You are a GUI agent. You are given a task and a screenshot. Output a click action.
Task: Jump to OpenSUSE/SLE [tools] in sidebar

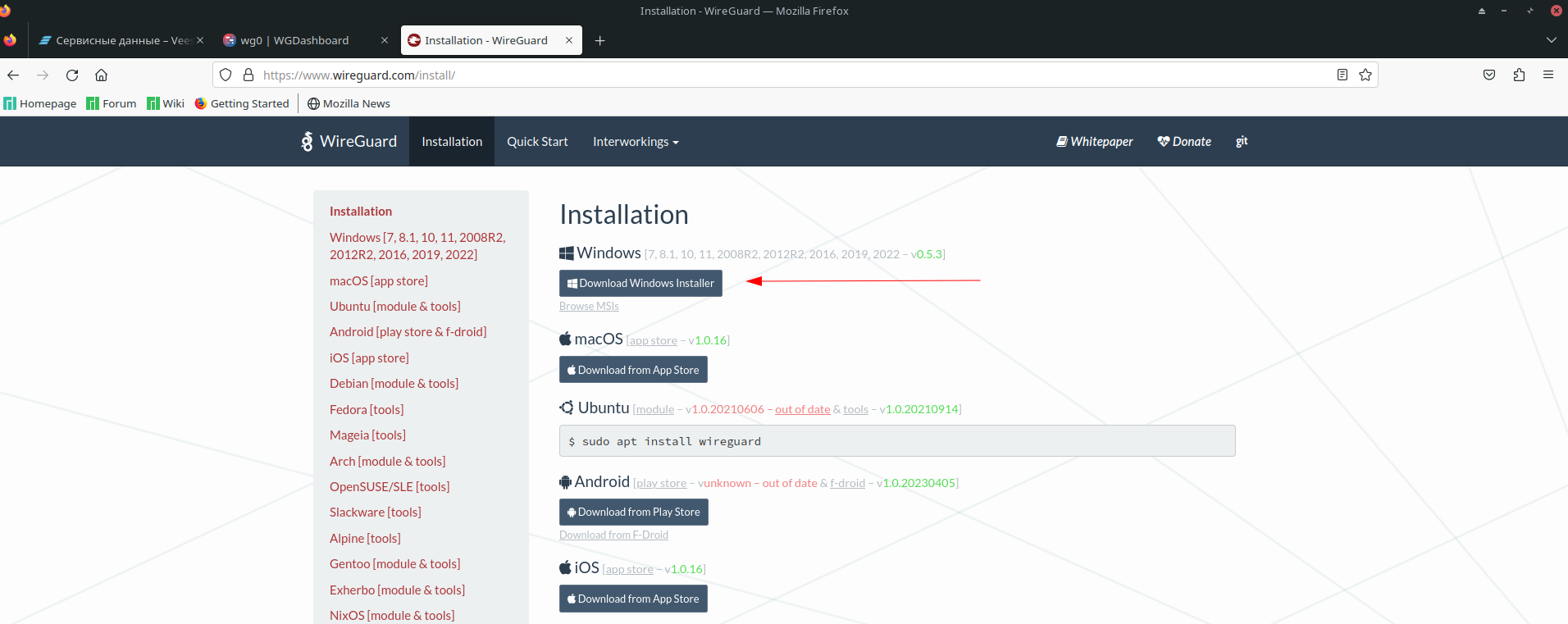pyautogui.click(x=390, y=486)
